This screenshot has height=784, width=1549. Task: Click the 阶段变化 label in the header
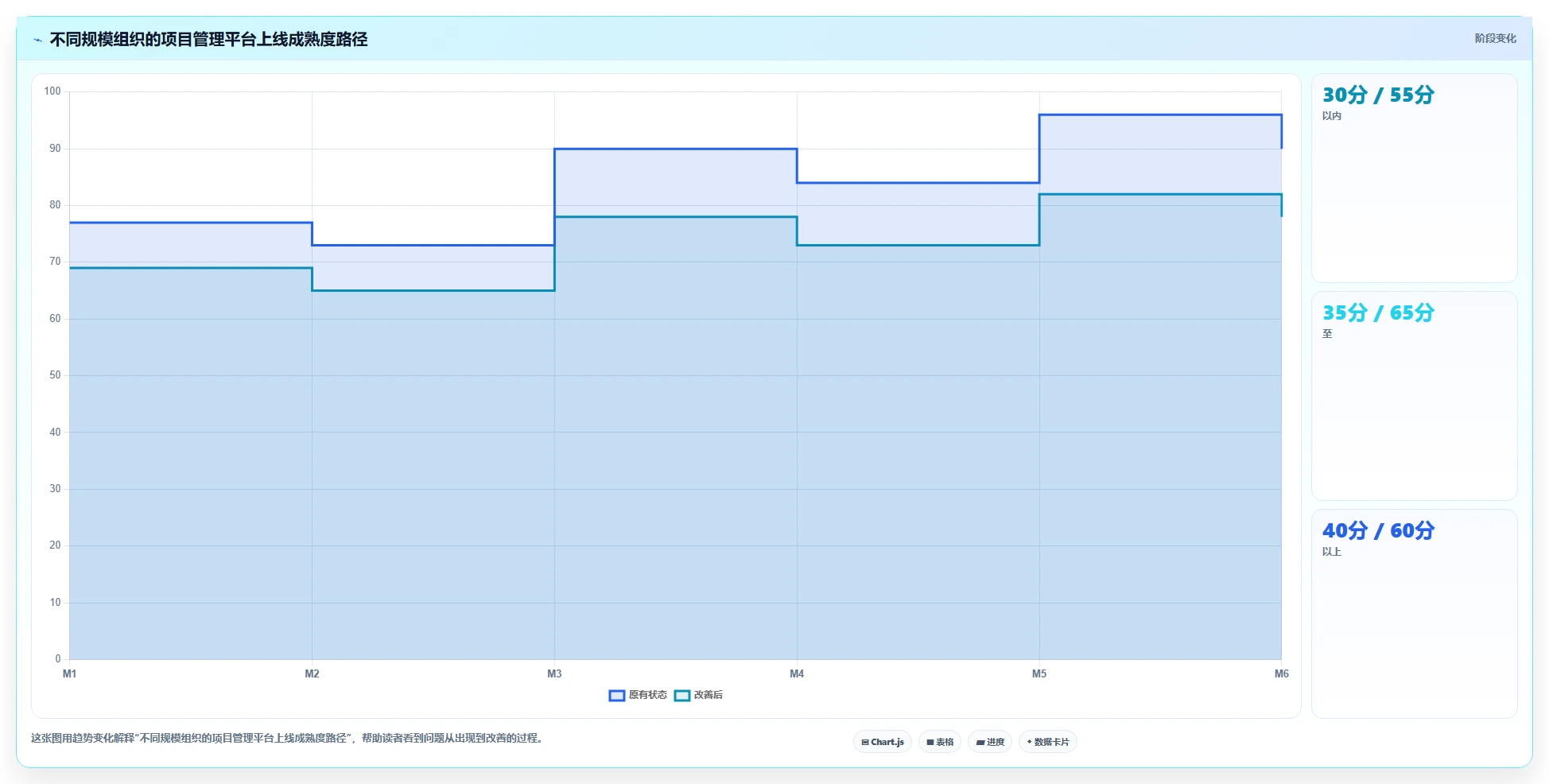coord(1495,38)
